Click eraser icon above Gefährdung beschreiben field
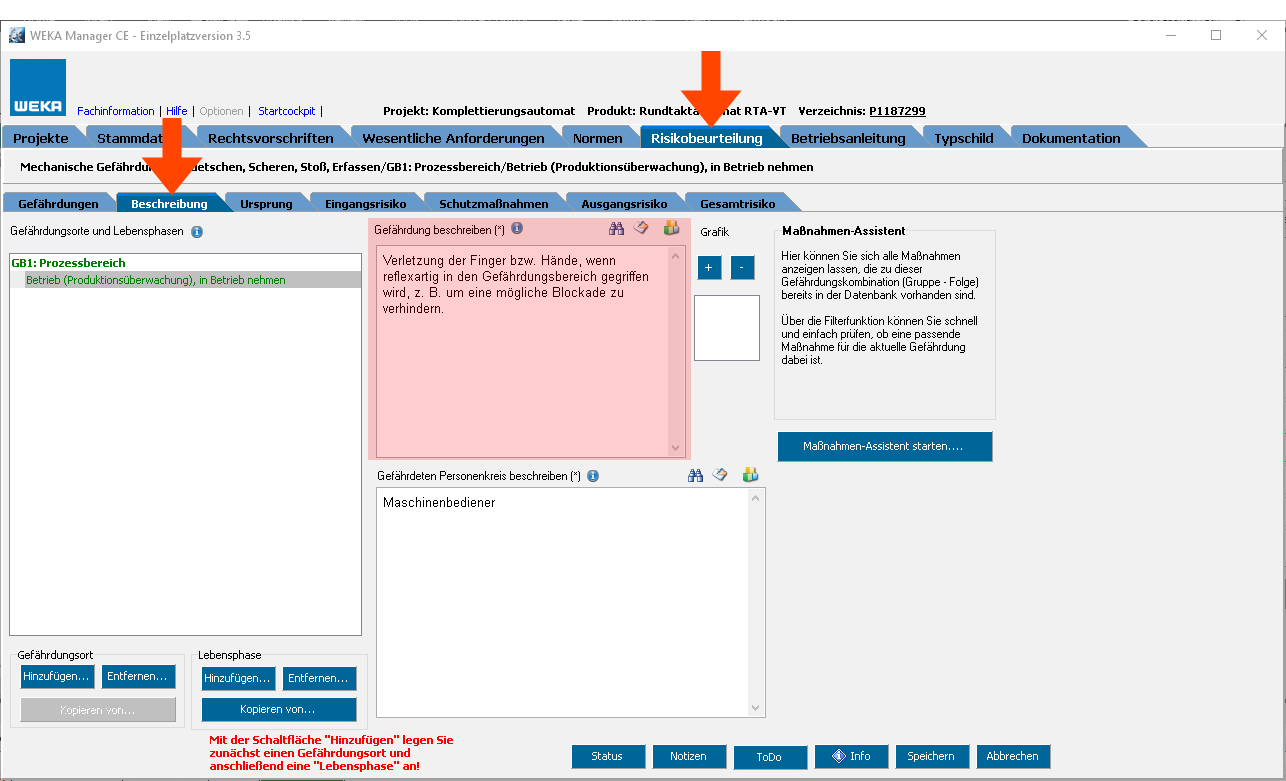The height and width of the screenshot is (781, 1286). pyautogui.click(x=642, y=229)
